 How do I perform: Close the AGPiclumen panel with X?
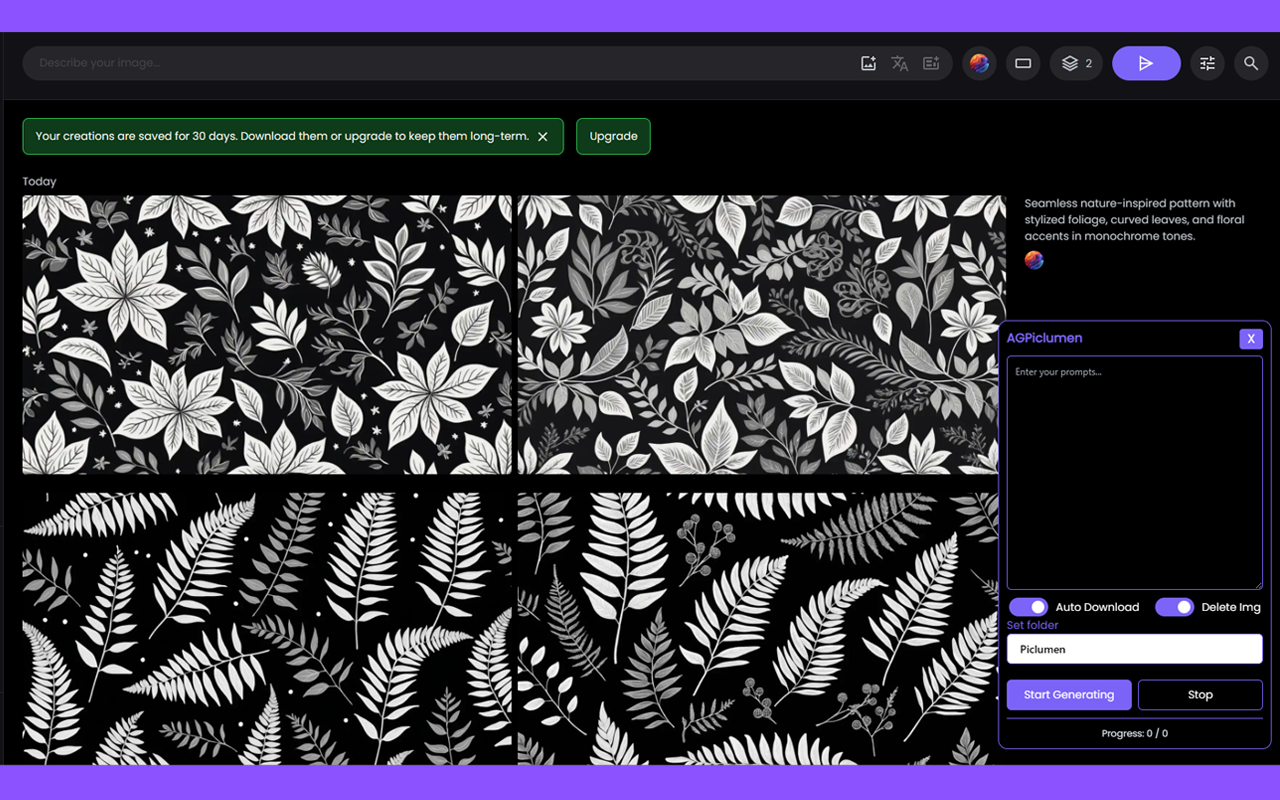point(1250,338)
